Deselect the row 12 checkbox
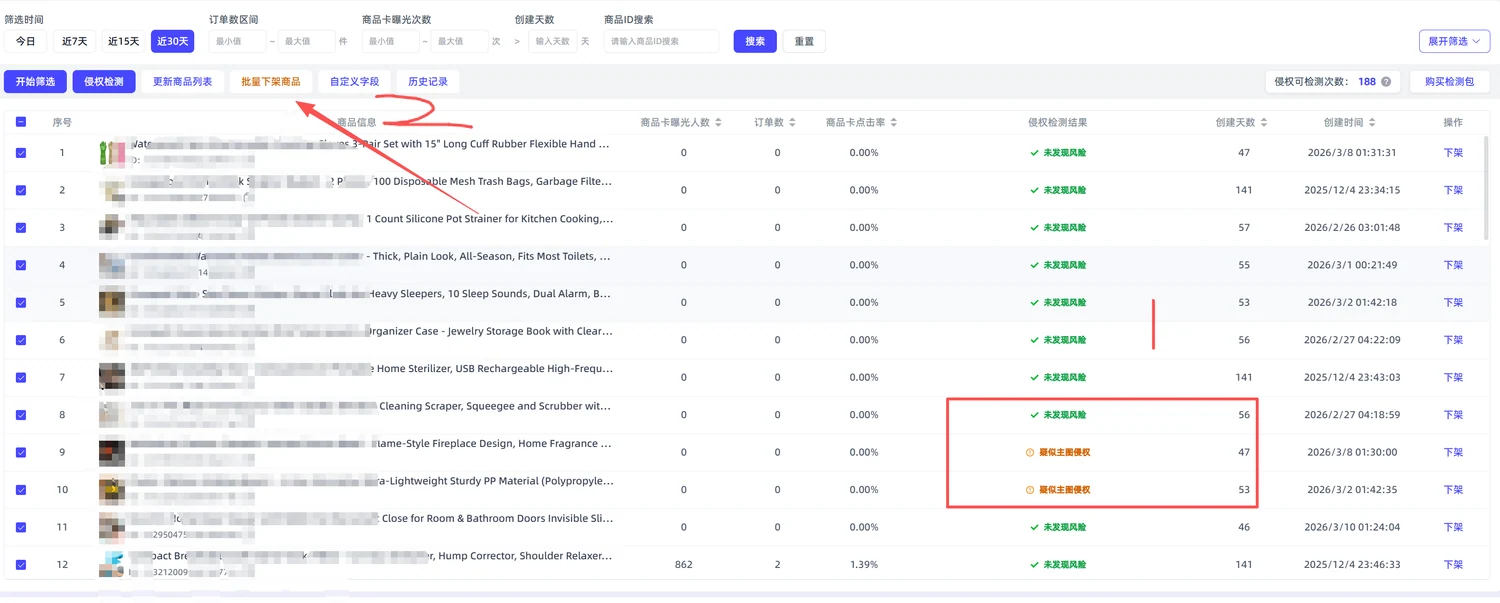 point(21,565)
